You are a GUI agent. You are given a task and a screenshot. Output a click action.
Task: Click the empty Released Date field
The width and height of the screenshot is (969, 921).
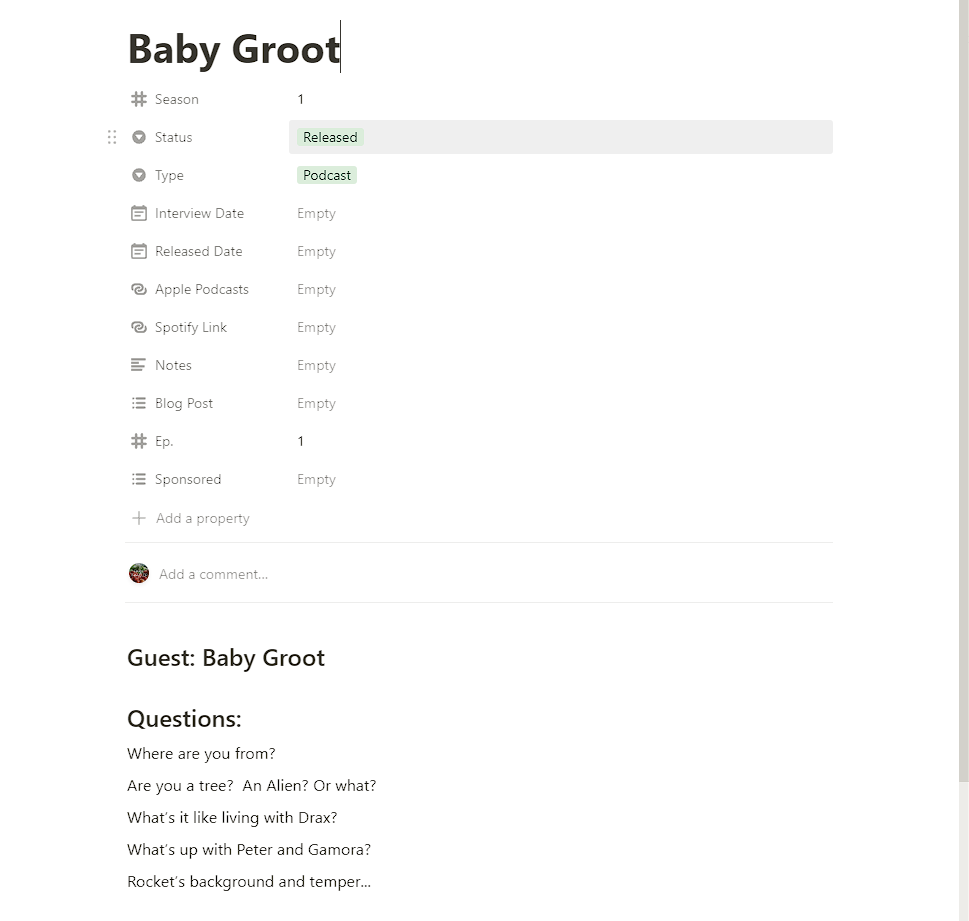coord(316,251)
